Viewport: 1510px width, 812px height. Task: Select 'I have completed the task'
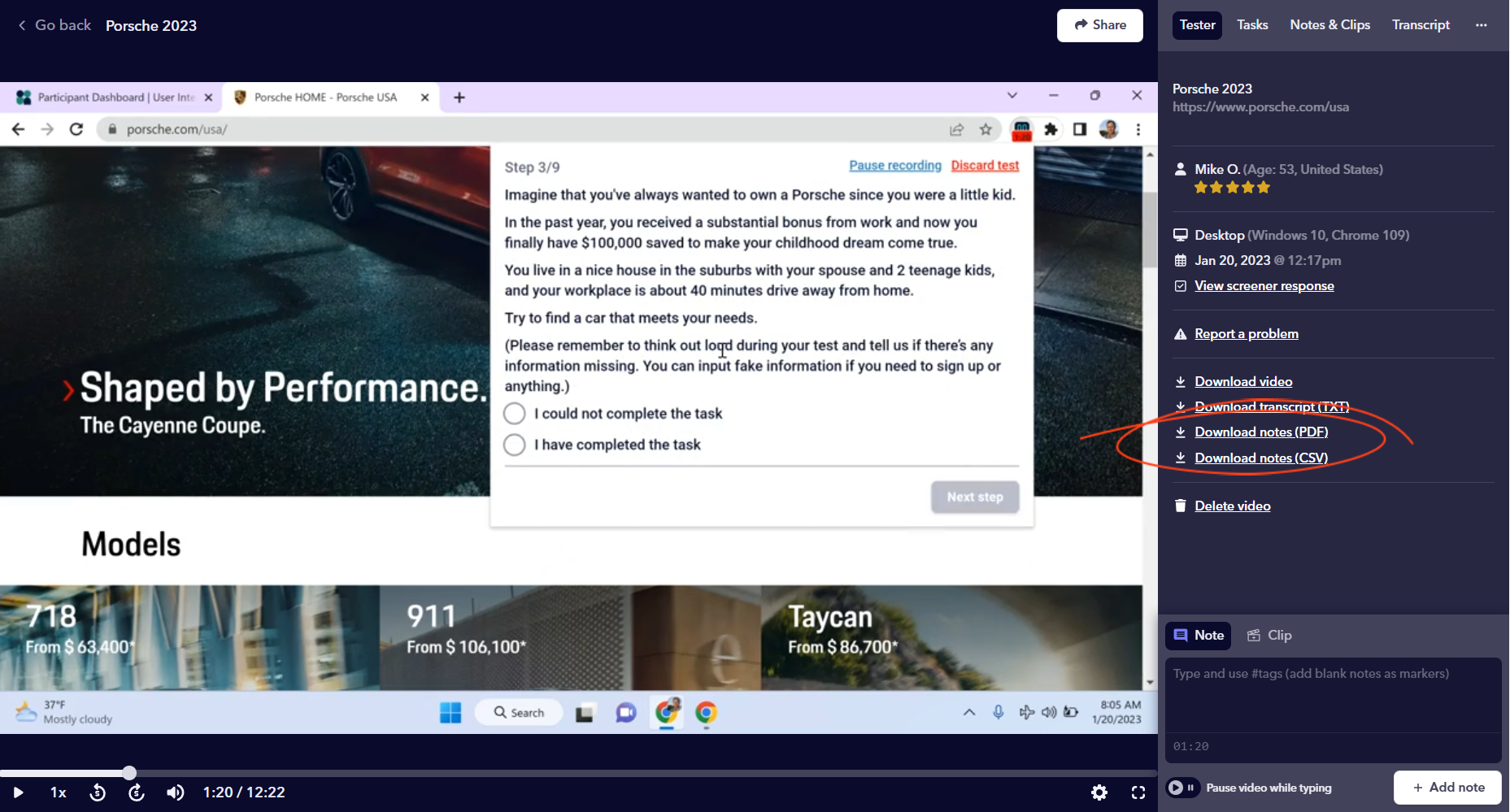[515, 445]
